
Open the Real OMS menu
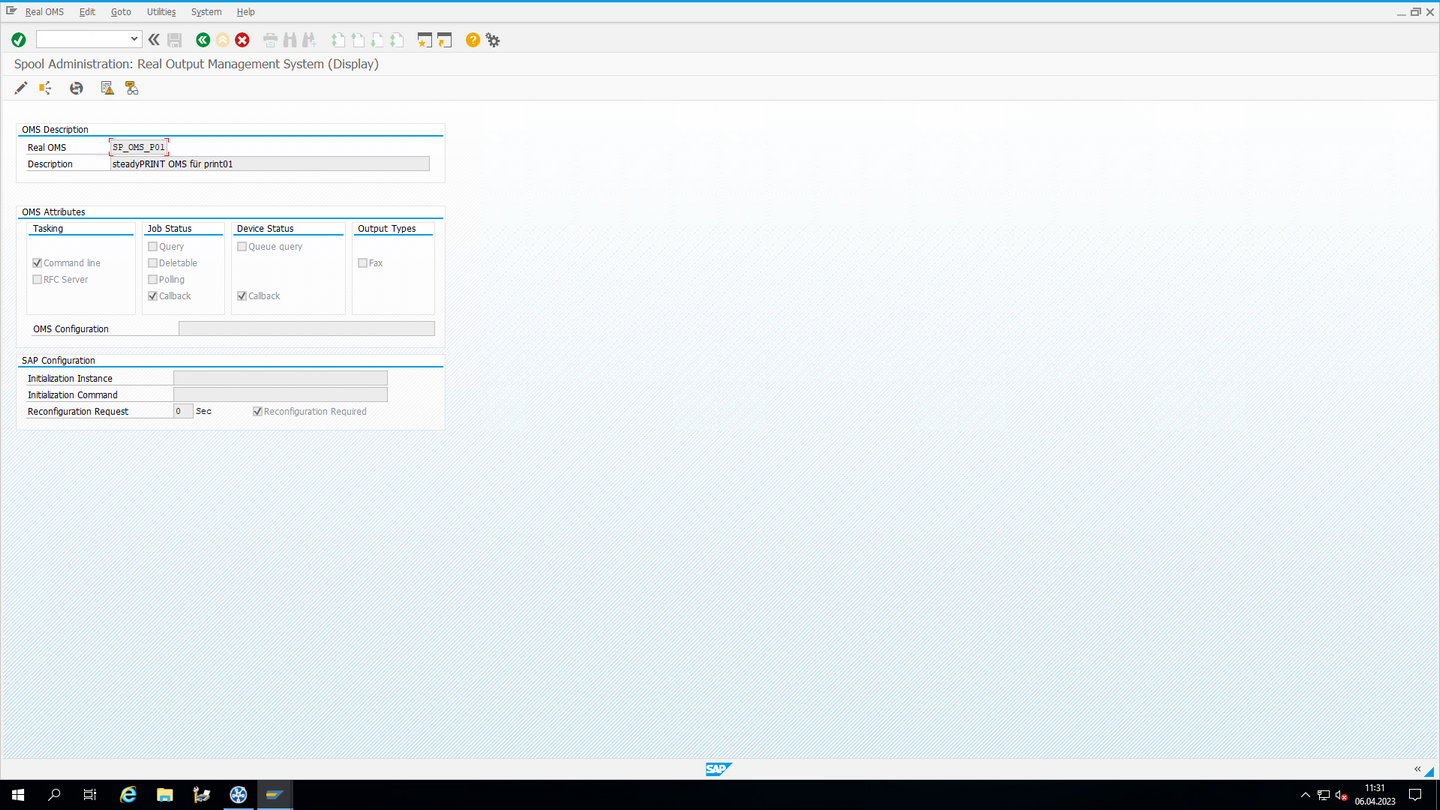44,12
